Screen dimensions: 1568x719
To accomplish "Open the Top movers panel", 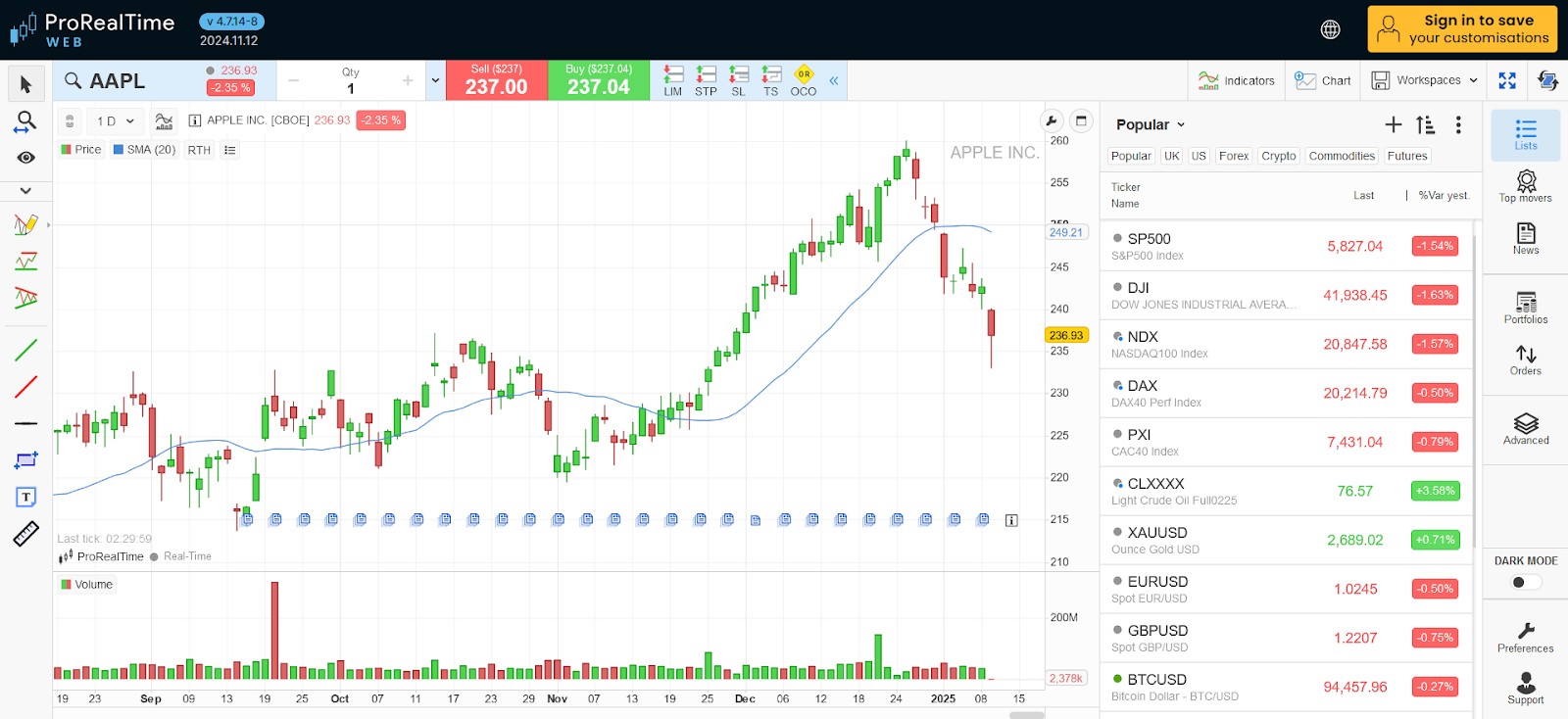I will click(1526, 186).
